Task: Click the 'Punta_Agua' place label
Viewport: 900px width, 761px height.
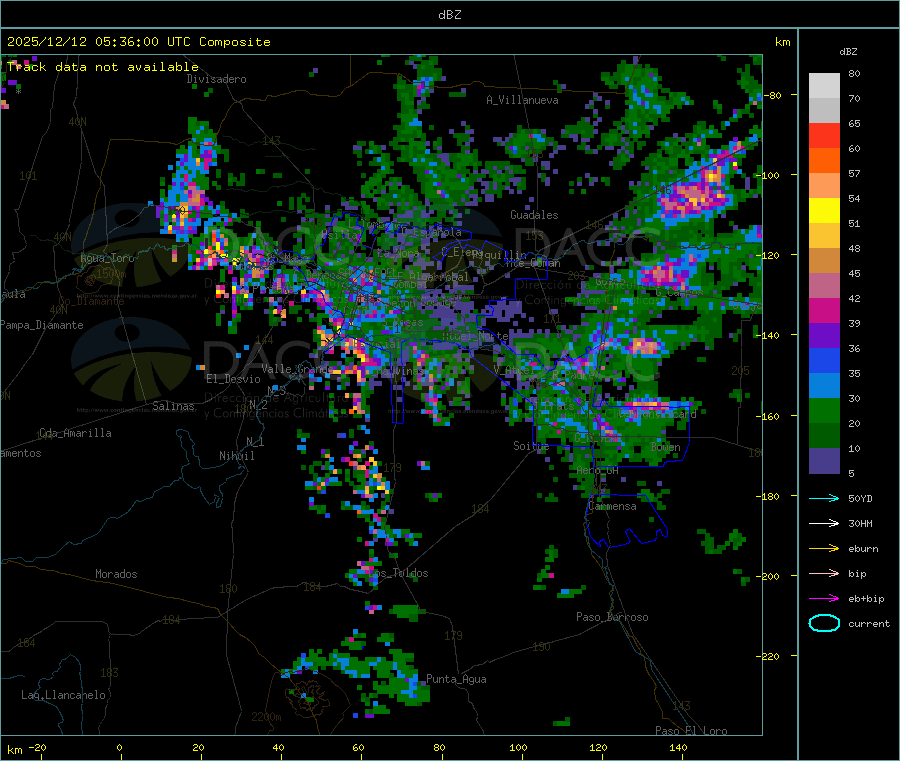Action: 456,679
